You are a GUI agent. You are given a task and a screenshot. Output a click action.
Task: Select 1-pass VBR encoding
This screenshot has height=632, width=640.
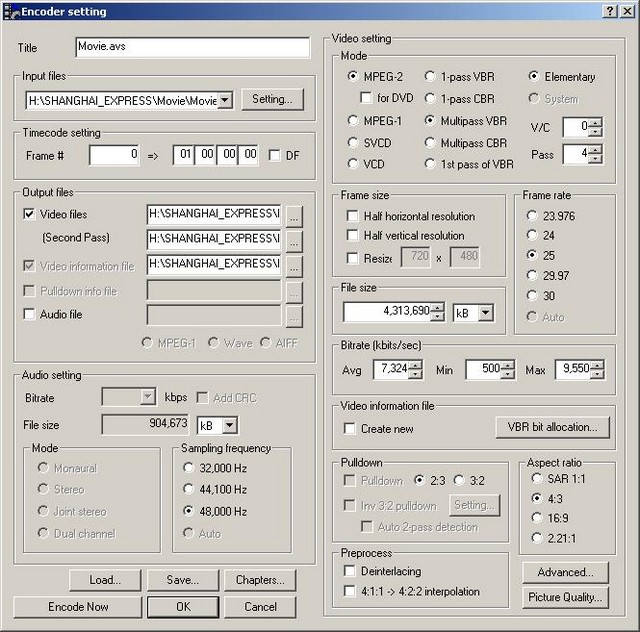pyautogui.click(x=429, y=76)
